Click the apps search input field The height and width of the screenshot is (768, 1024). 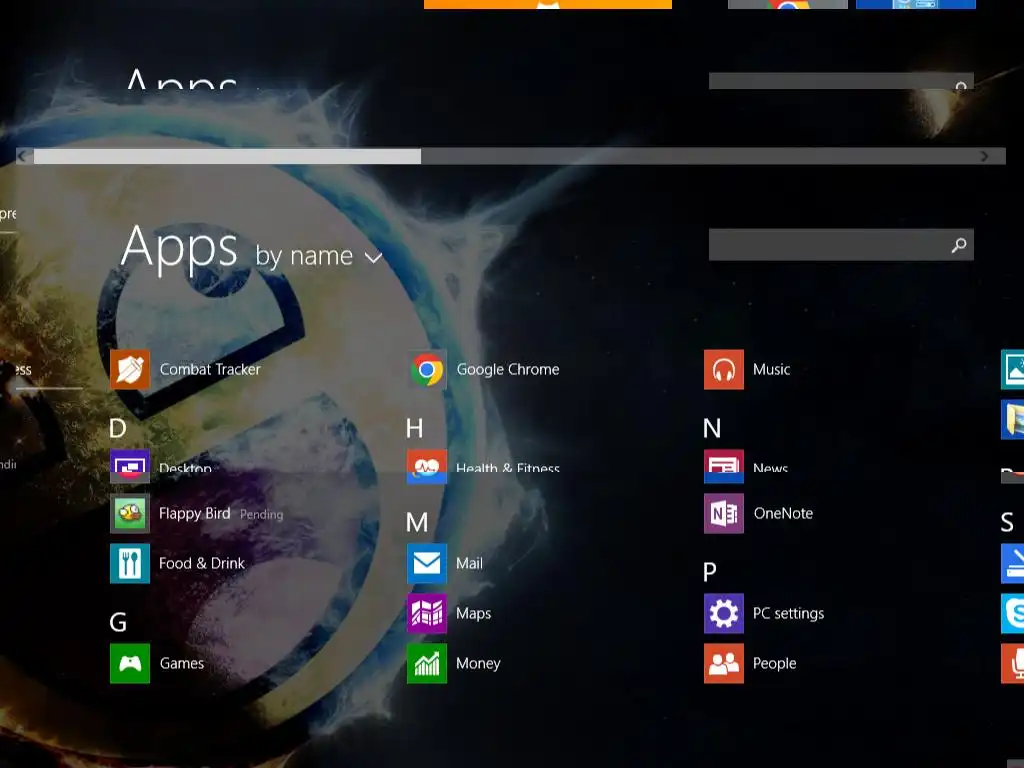[841, 245]
